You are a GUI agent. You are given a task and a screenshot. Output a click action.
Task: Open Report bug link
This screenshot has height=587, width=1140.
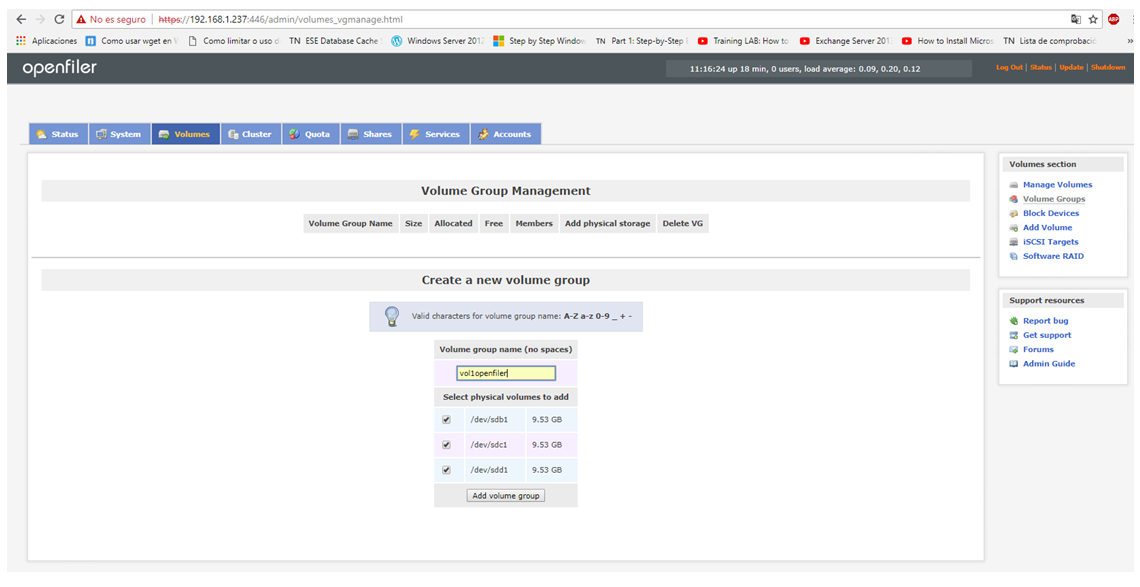click(1045, 321)
